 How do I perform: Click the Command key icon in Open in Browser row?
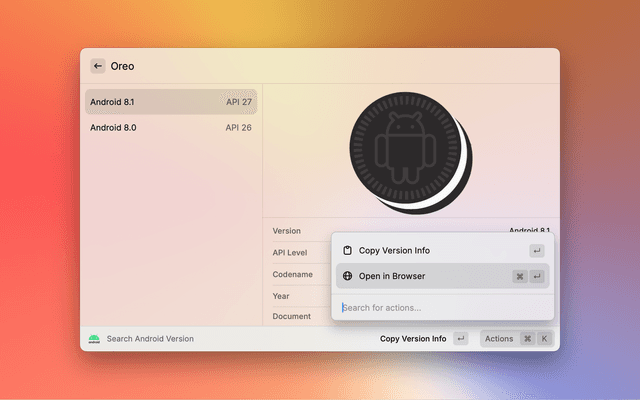coord(520,276)
